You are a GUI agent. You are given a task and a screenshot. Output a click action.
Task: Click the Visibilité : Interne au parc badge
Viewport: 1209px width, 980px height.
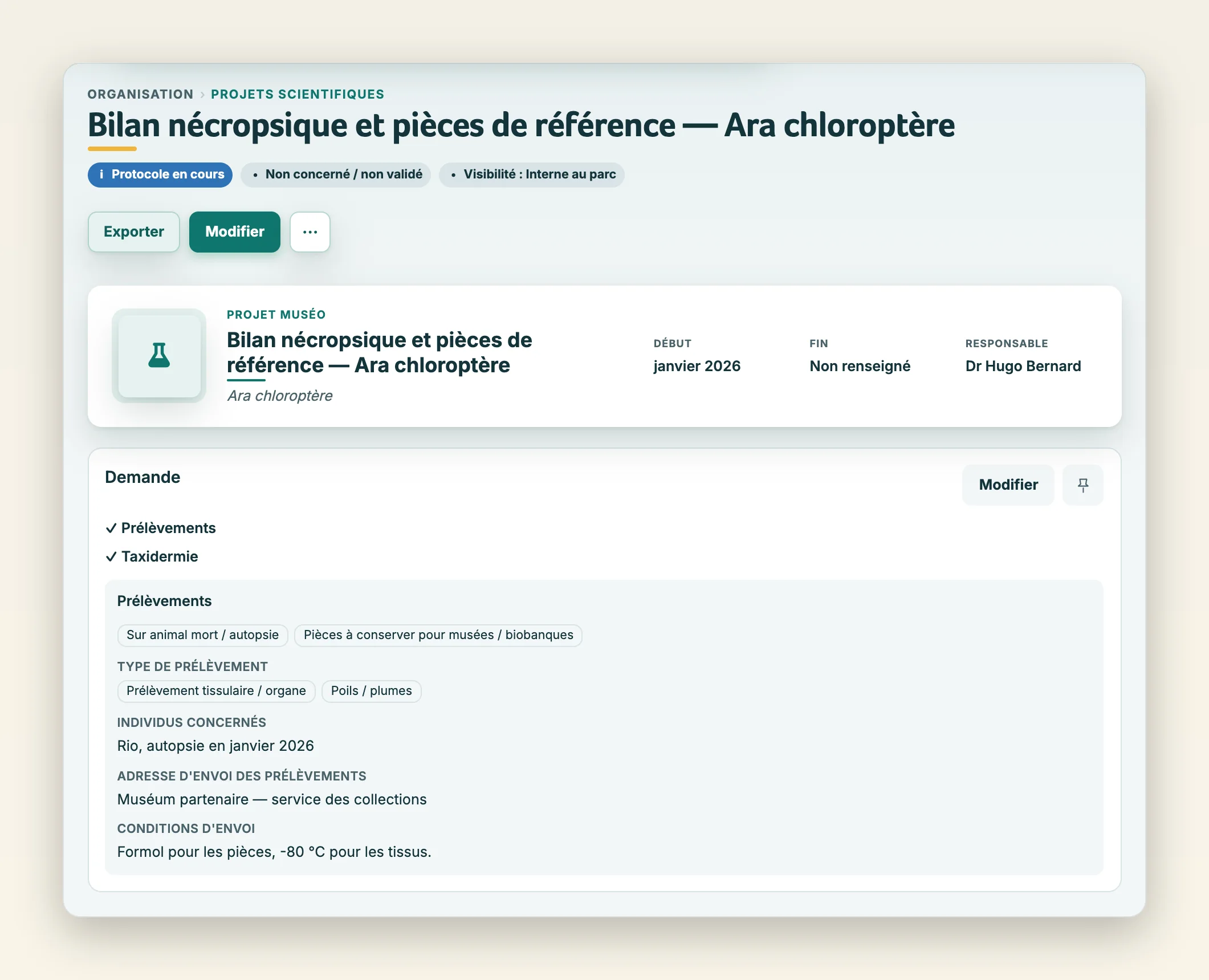click(532, 174)
